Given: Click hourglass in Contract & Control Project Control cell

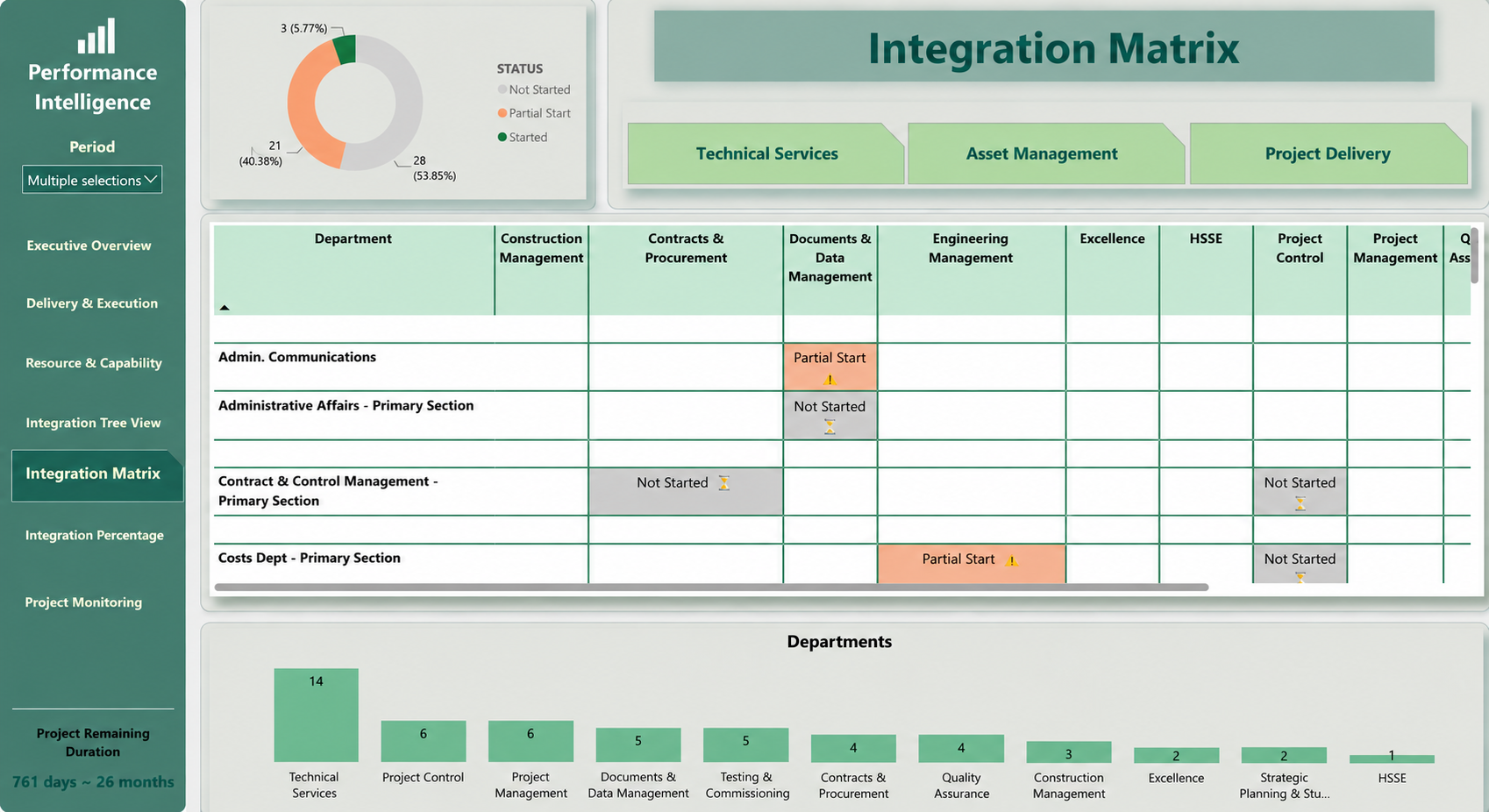Looking at the screenshot, I should 1300,504.
